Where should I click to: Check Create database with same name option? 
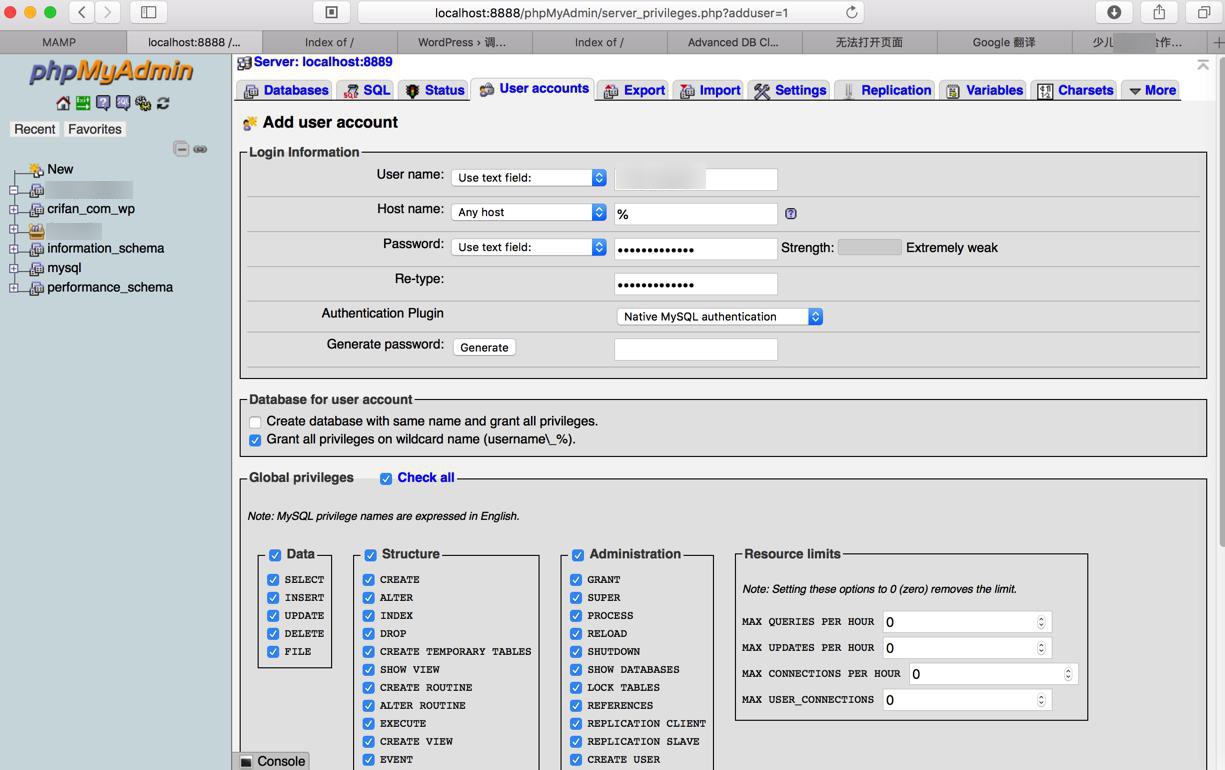pyautogui.click(x=255, y=422)
